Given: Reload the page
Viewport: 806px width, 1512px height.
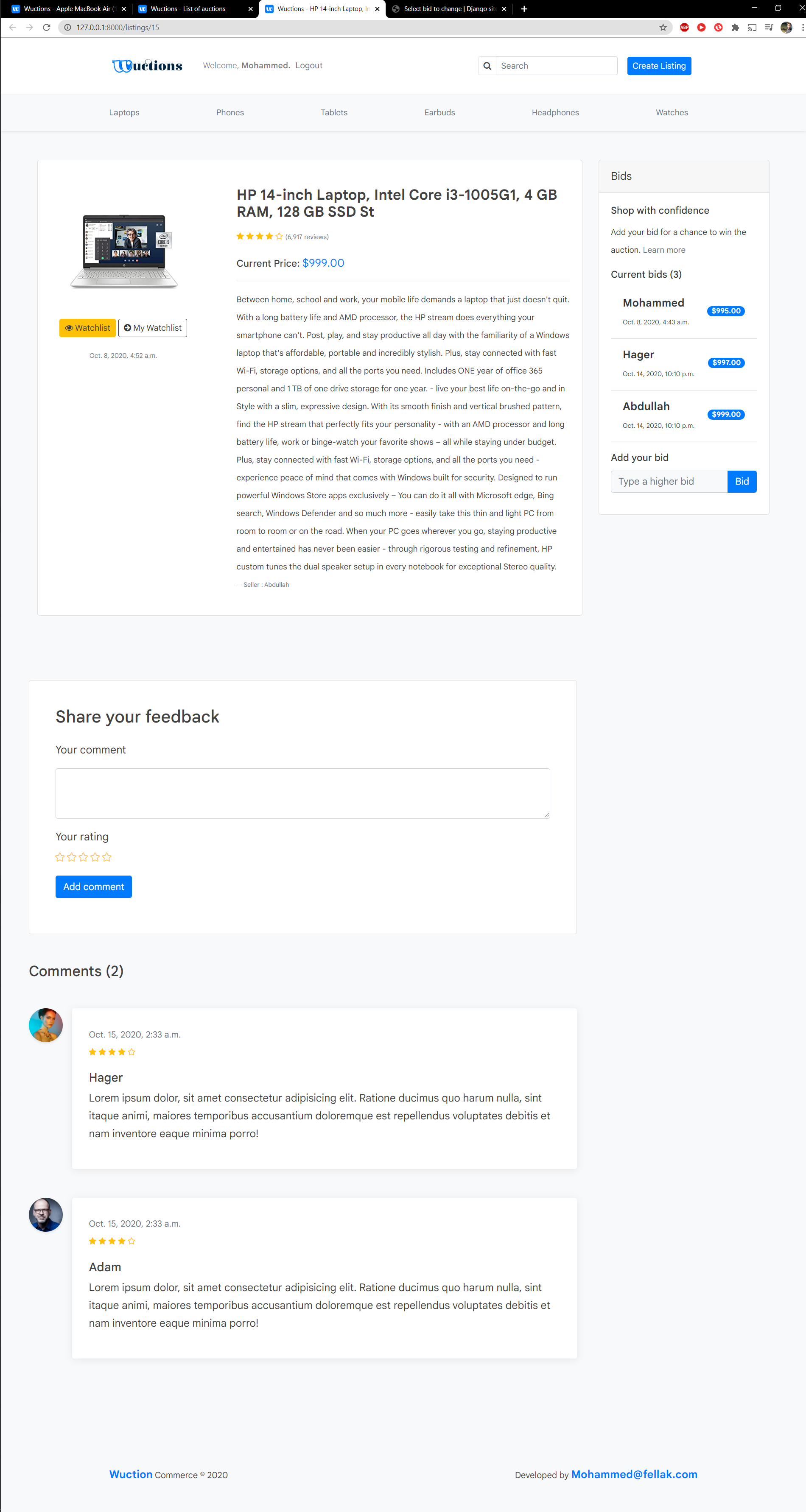Looking at the screenshot, I should point(46,28).
